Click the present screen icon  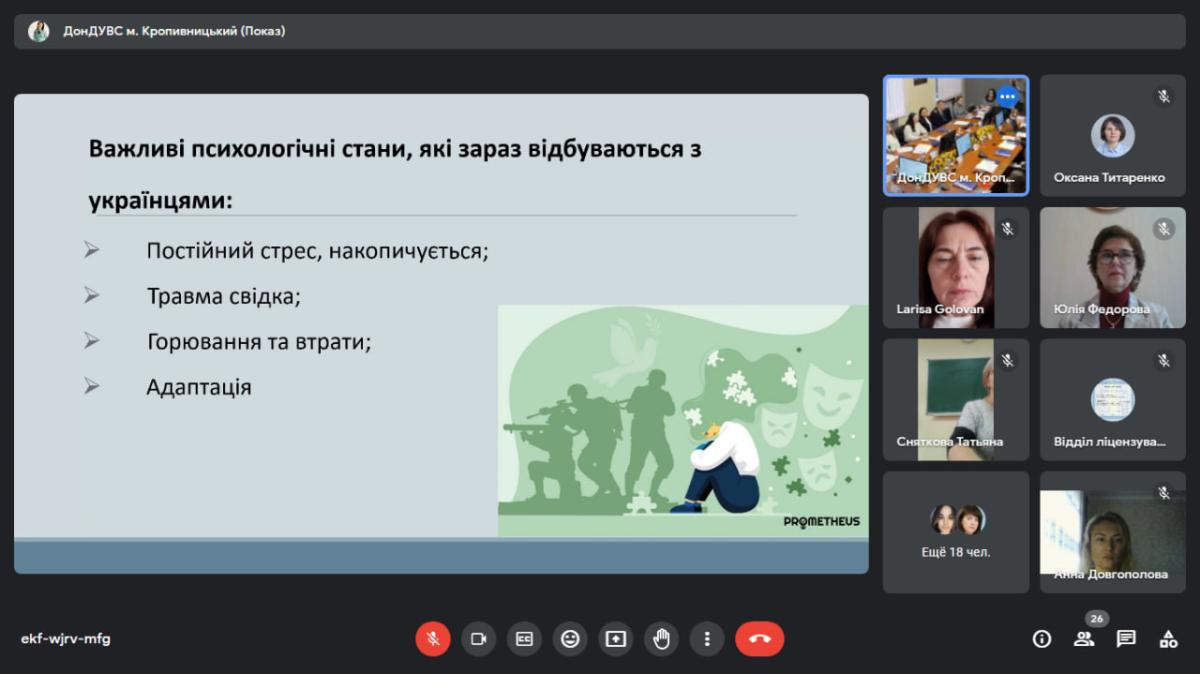(x=616, y=639)
